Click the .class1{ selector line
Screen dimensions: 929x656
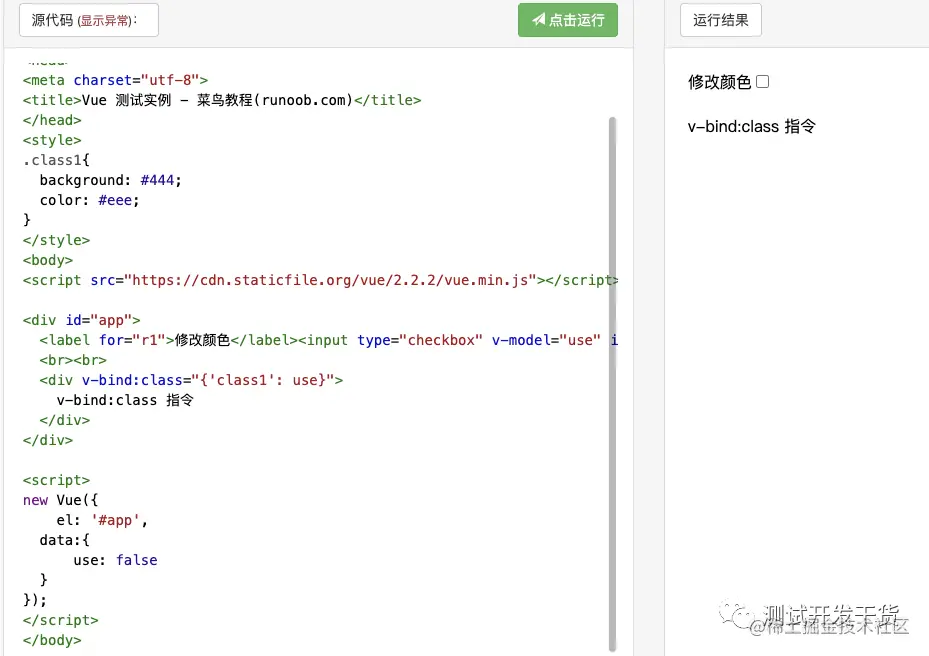[x=56, y=160]
